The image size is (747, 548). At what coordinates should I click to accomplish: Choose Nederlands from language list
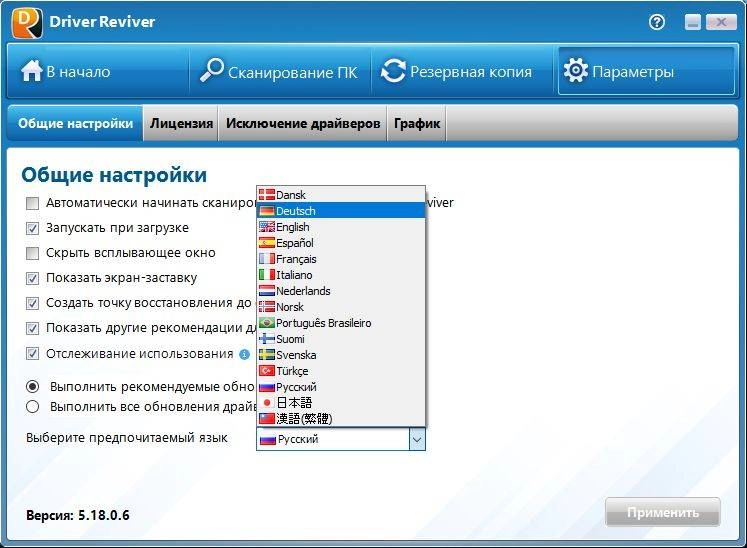341,291
